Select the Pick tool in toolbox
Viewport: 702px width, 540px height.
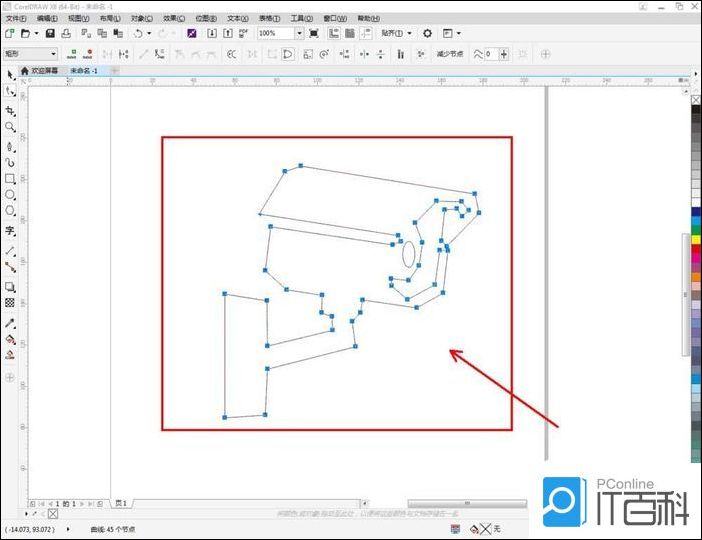10,73
